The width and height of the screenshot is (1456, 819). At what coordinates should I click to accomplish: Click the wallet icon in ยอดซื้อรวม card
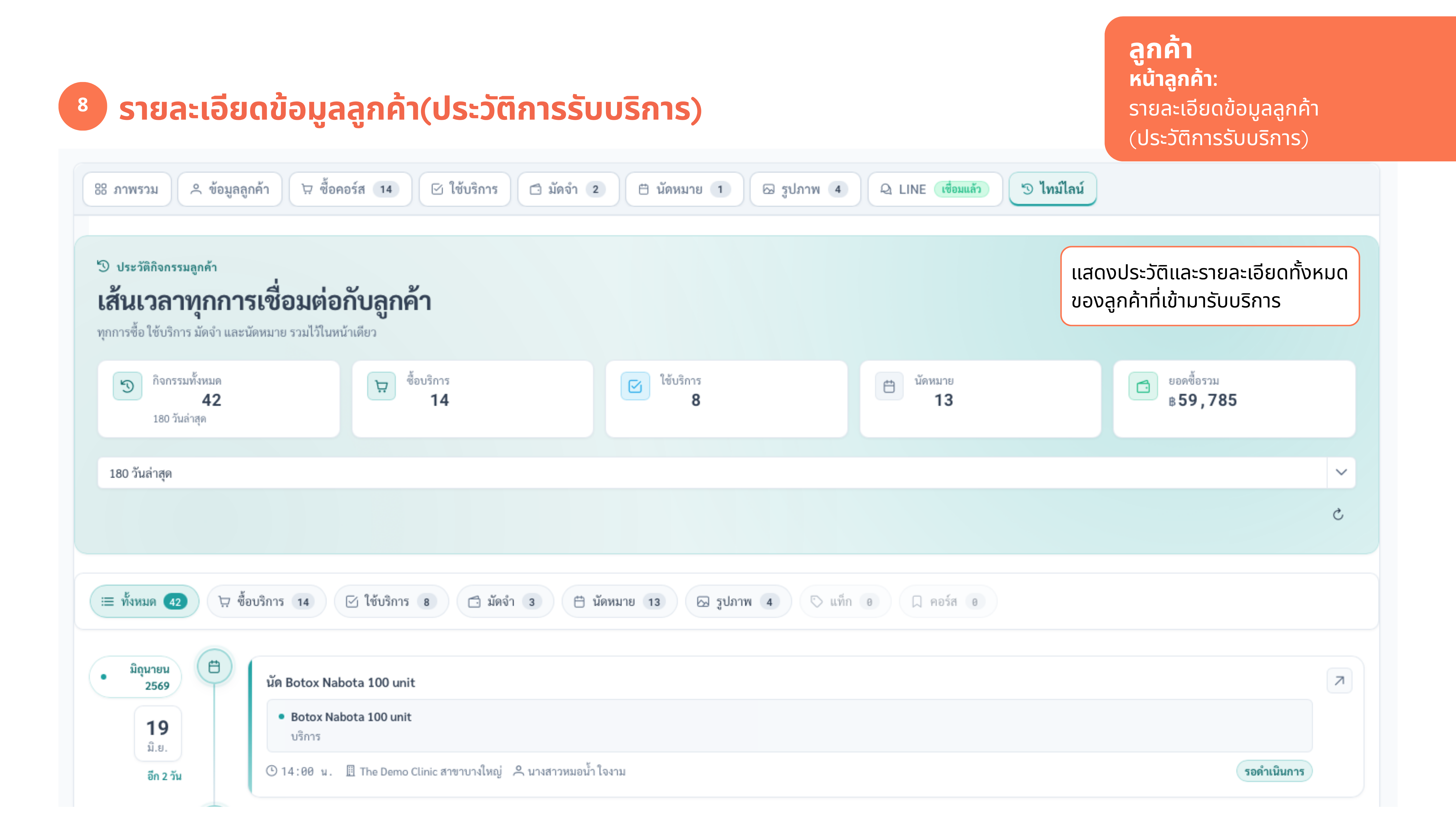tap(1143, 386)
